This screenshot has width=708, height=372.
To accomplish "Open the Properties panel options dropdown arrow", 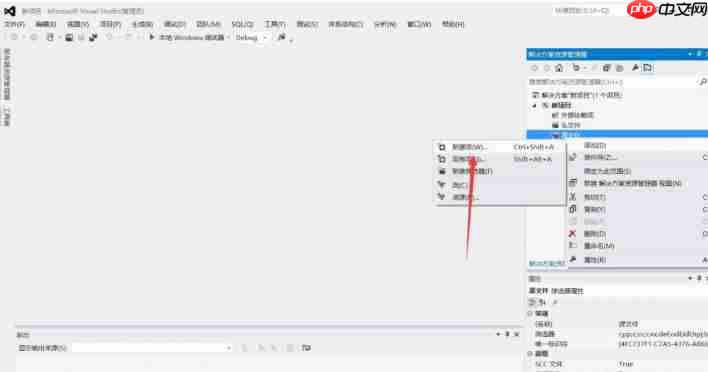I will point(690,278).
